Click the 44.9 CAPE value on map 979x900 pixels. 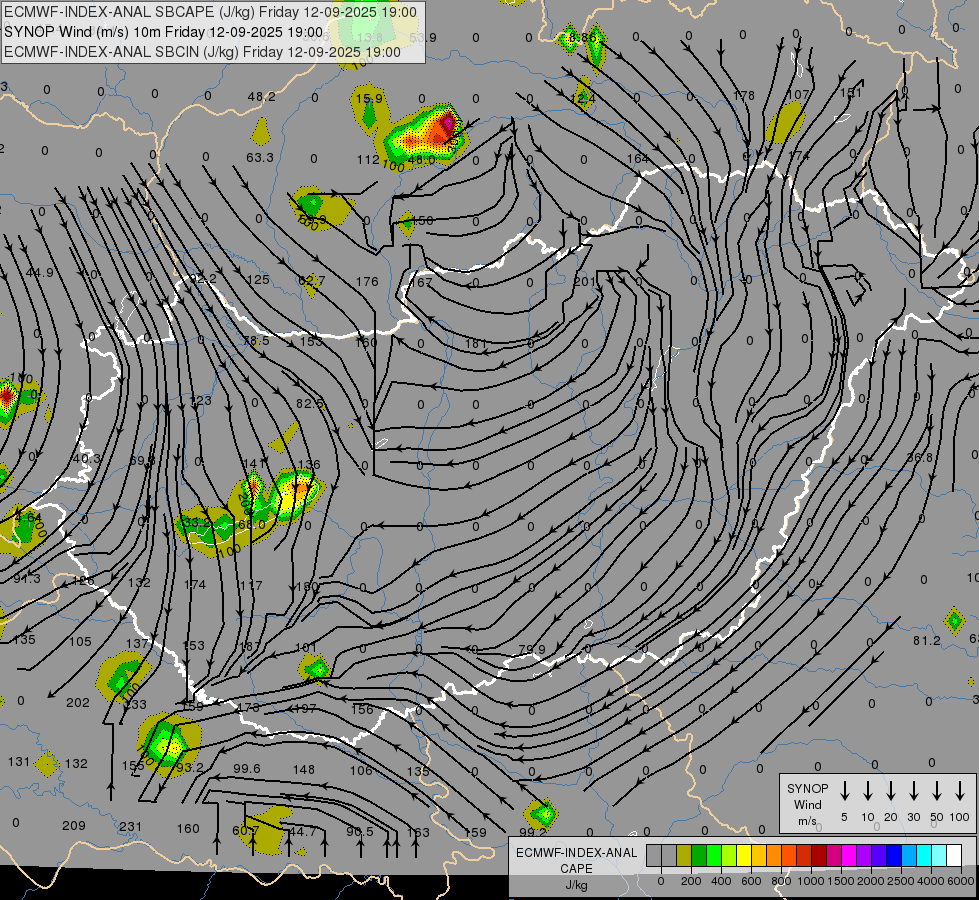[x=40, y=272]
